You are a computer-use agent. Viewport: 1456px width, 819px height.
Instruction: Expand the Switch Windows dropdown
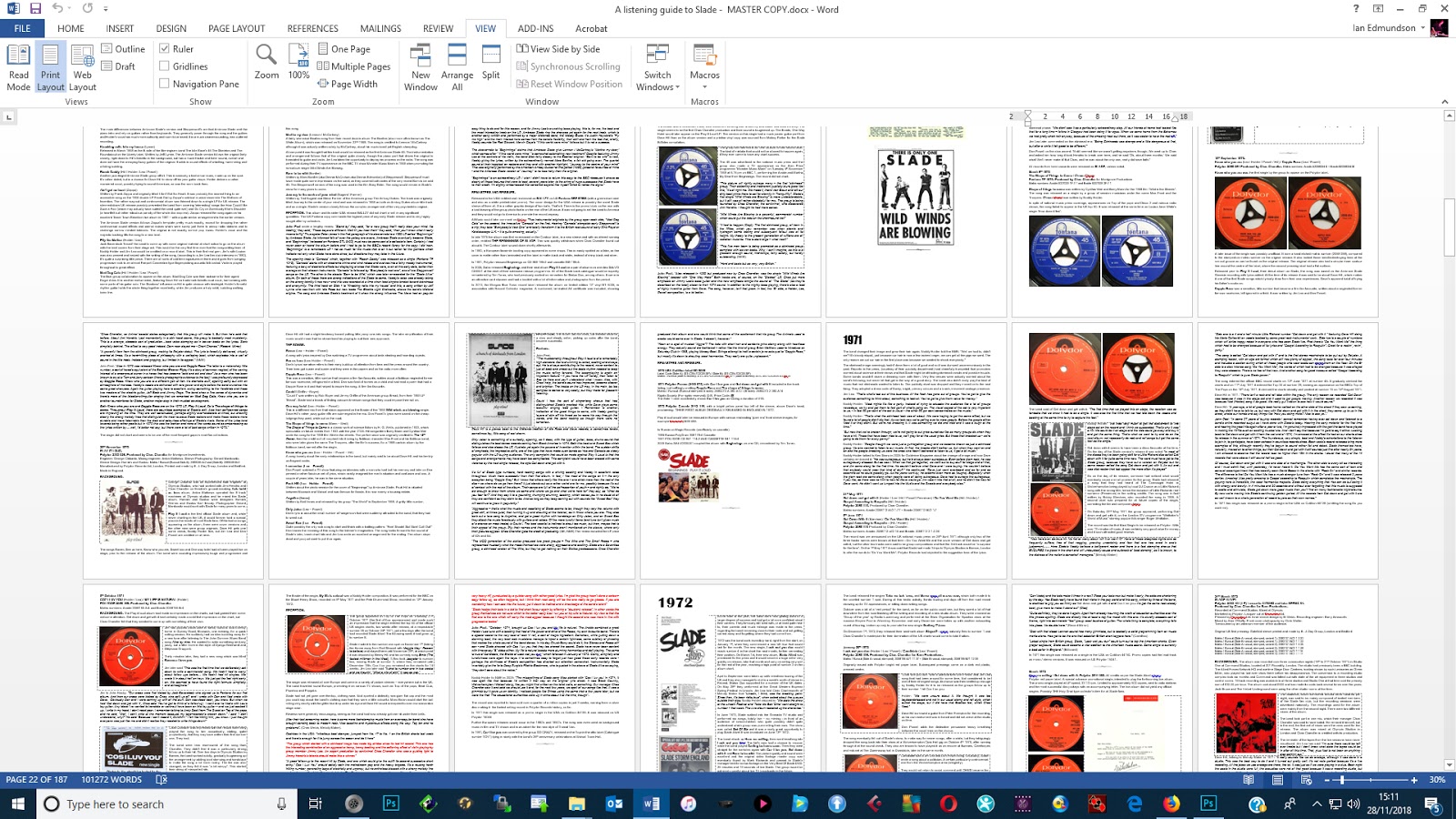(x=657, y=67)
